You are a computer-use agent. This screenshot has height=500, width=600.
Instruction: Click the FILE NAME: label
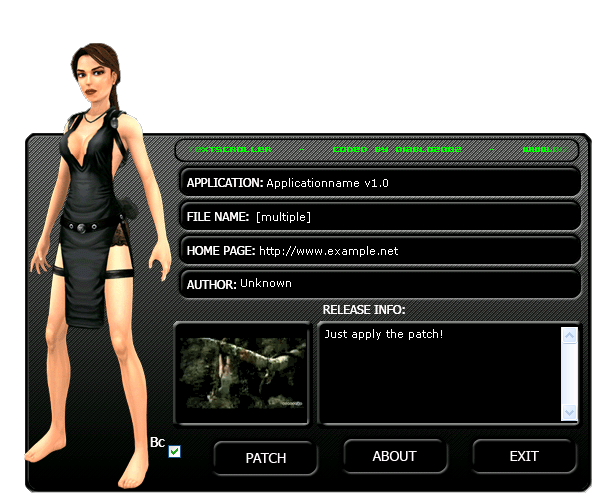tap(218, 217)
